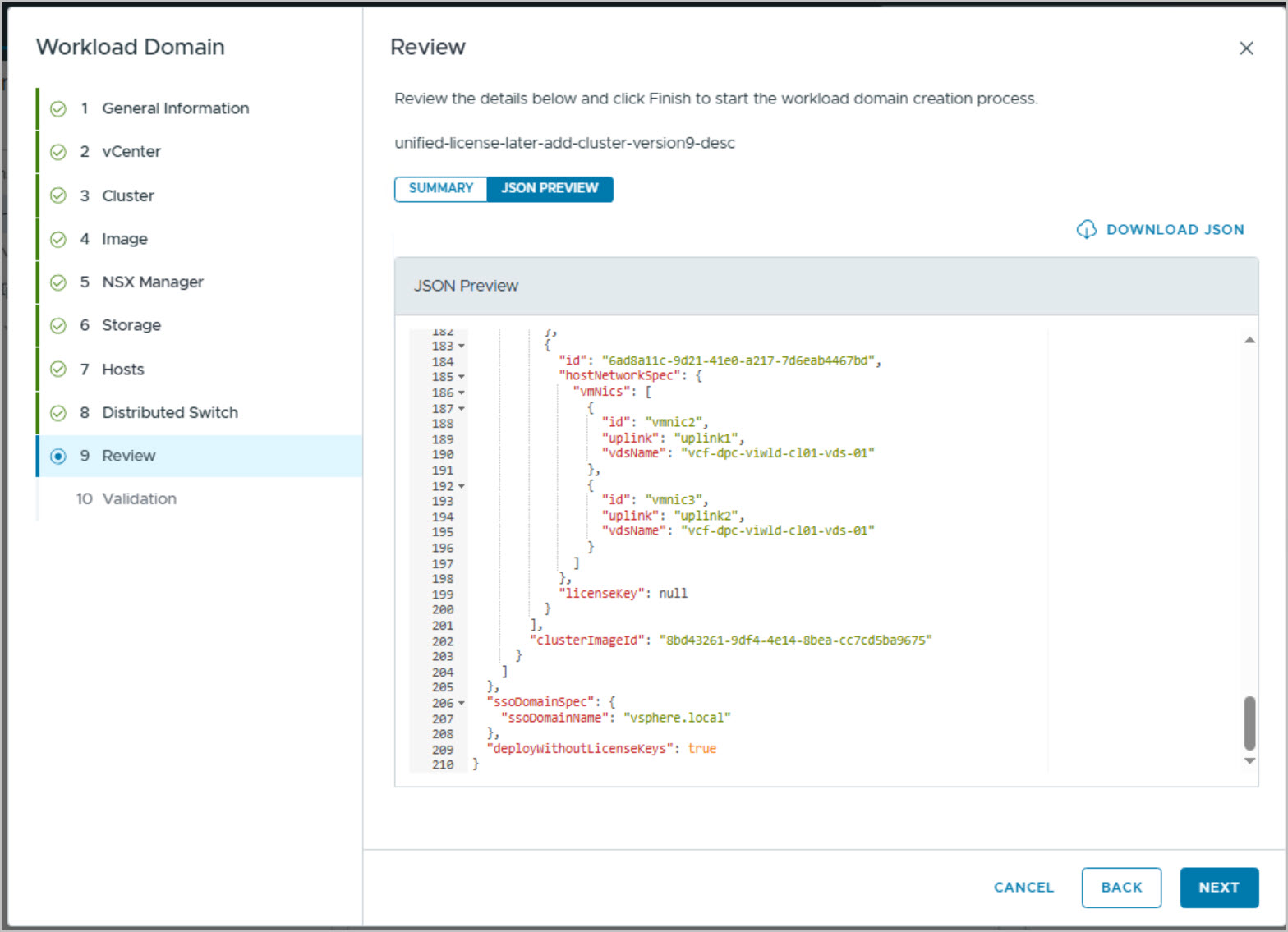Open the NSX Manager step
The width and height of the screenshot is (1288, 932).
pyautogui.click(x=153, y=282)
